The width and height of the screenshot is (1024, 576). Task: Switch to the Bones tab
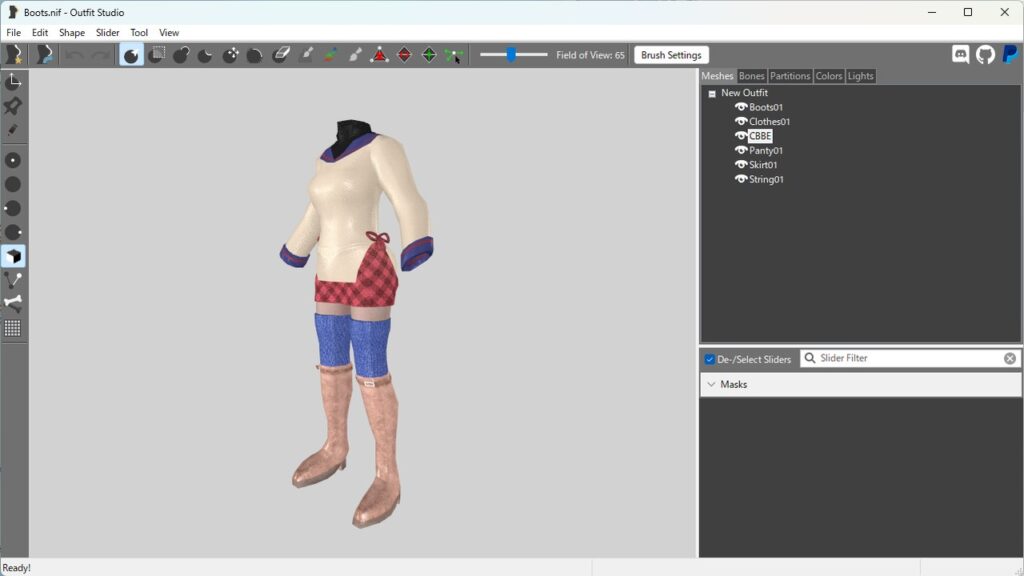(x=751, y=76)
